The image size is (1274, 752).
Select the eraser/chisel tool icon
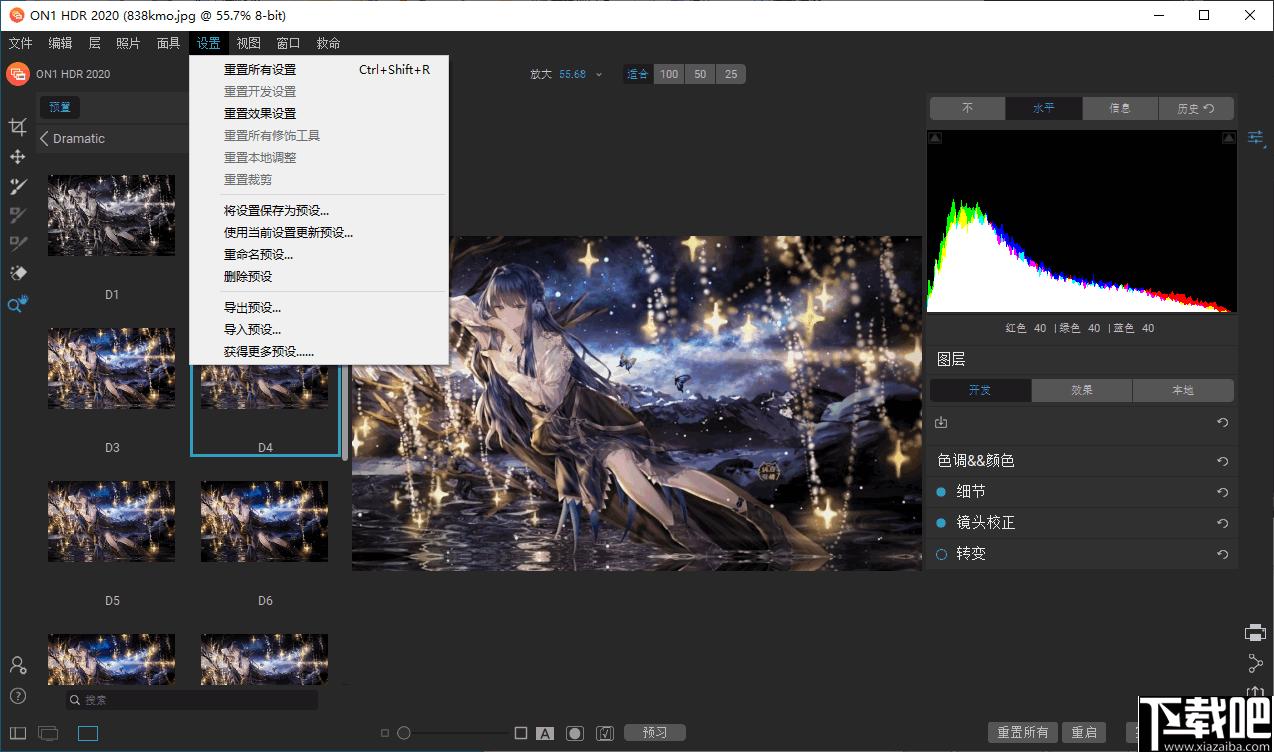coord(17,273)
